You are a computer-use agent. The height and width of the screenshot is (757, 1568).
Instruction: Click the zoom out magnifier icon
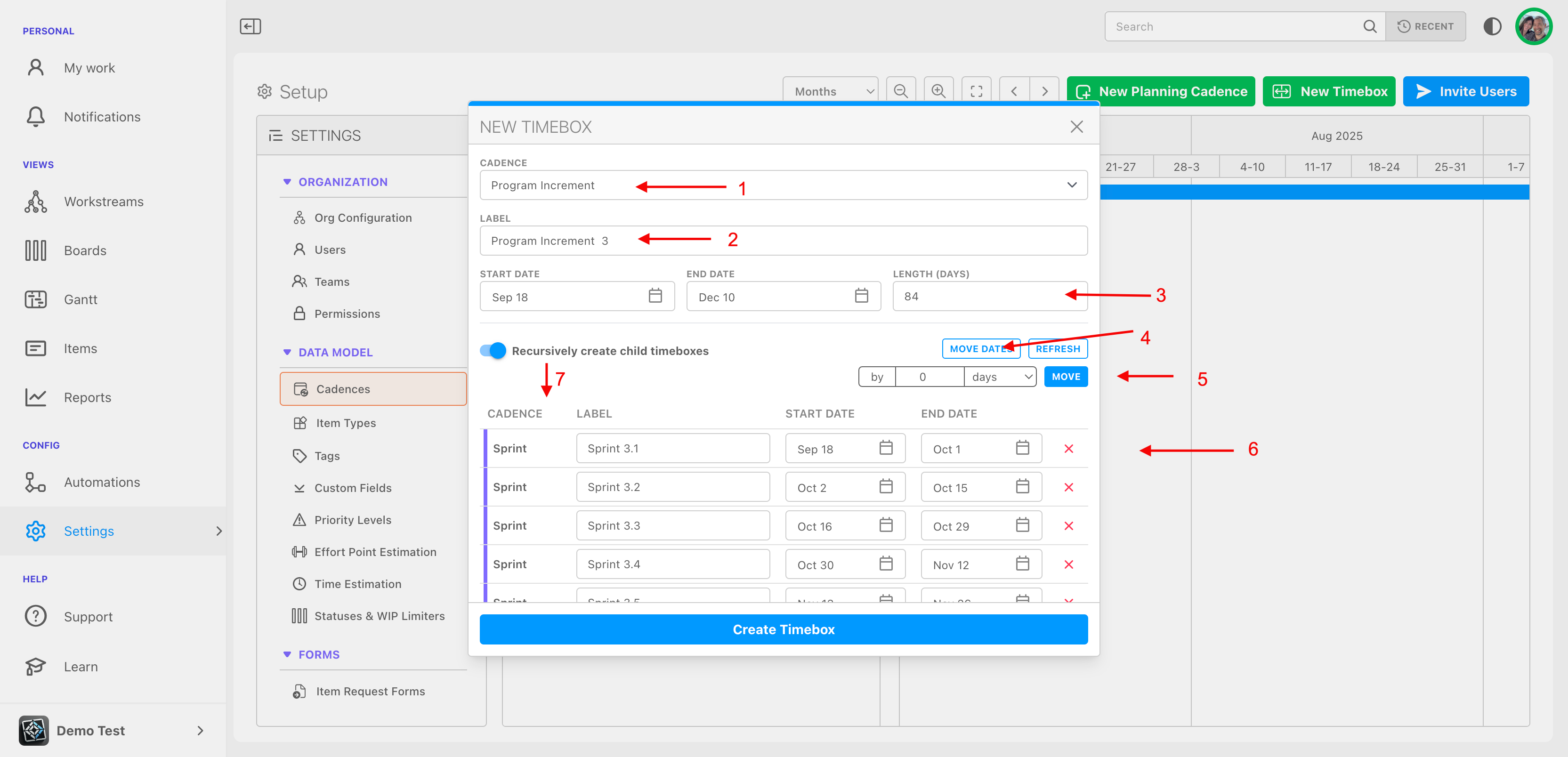coord(901,91)
